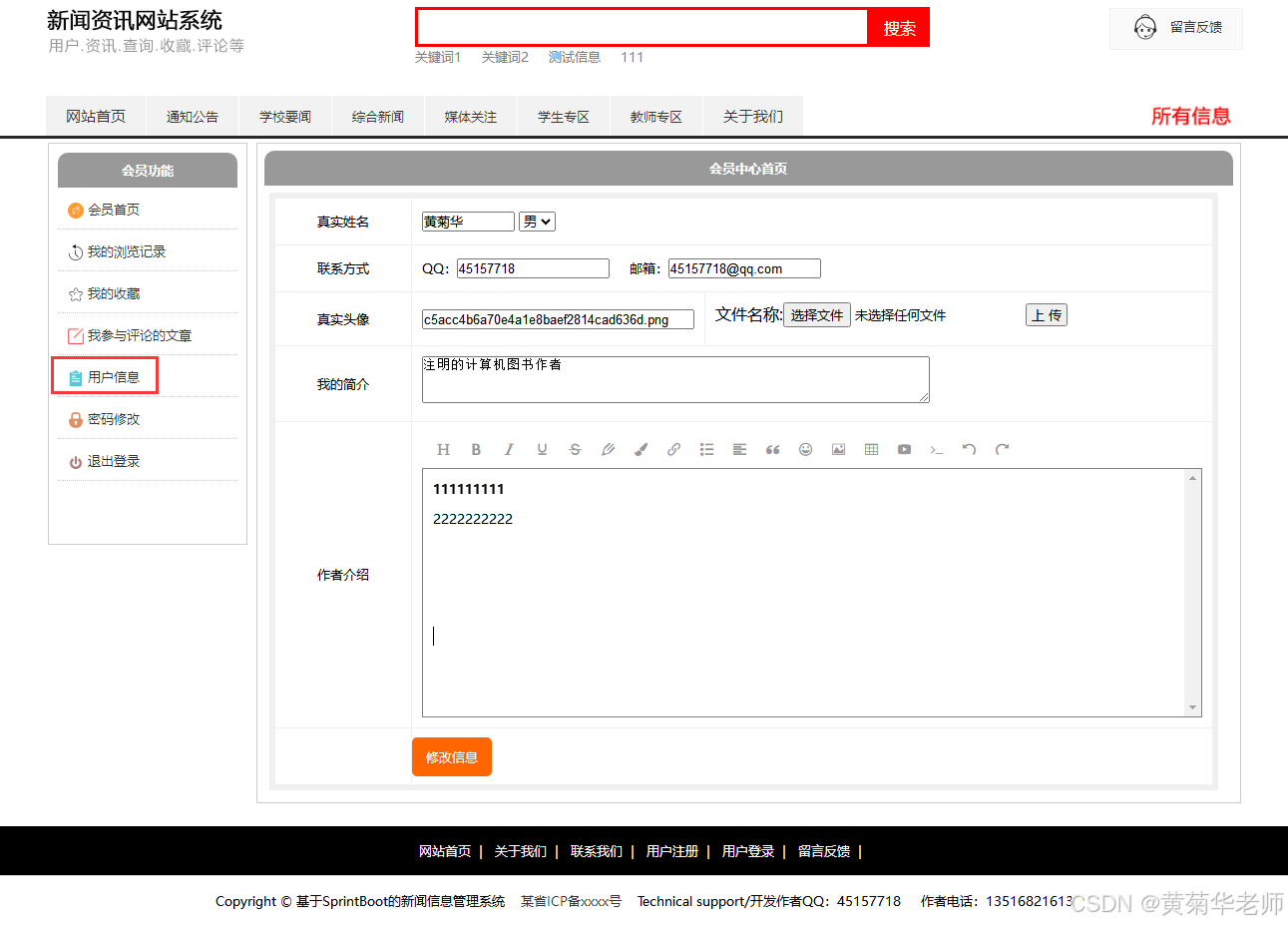Image resolution: width=1288 pixels, height=925 pixels.
Task: Open the emoji smiley picker
Action: (805, 449)
